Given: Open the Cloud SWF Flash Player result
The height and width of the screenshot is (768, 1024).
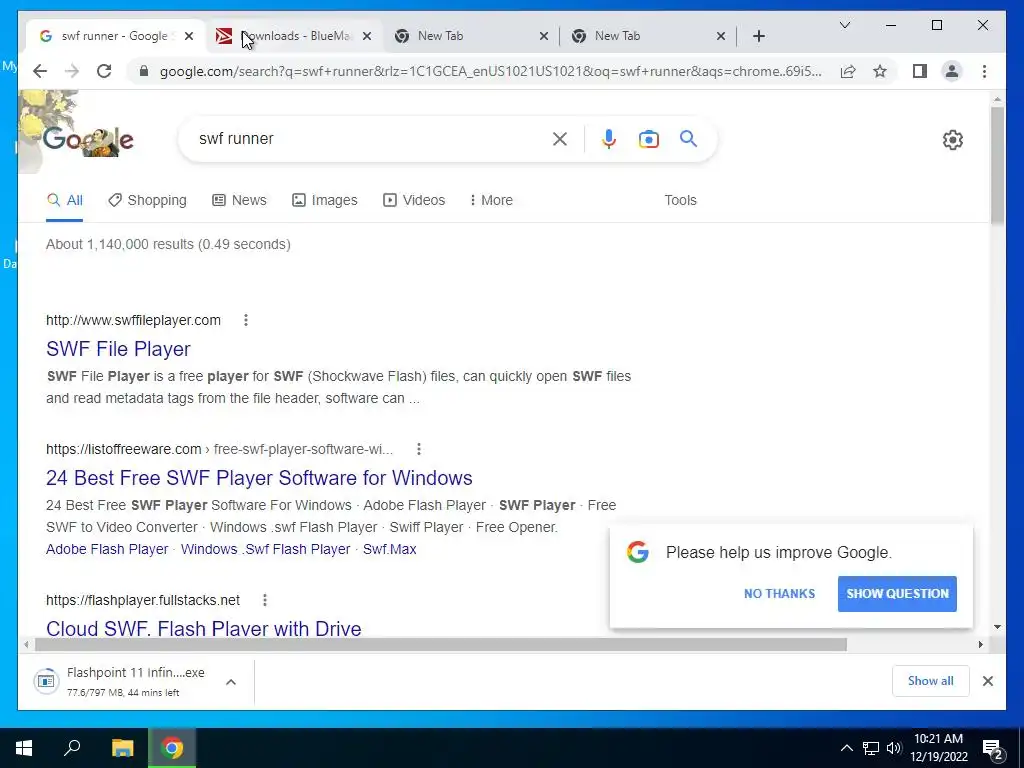Looking at the screenshot, I should pos(204,628).
